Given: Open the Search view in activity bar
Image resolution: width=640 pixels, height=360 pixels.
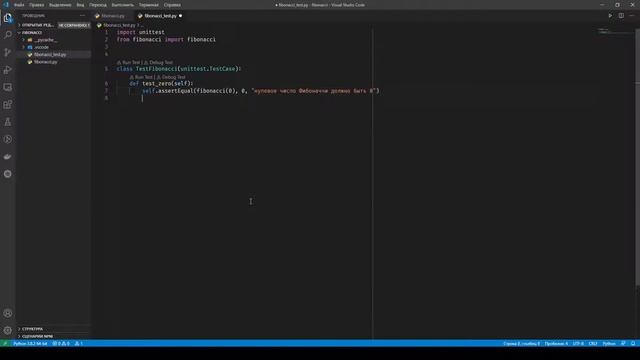Looking at the screenshot, I should [8, 35].
